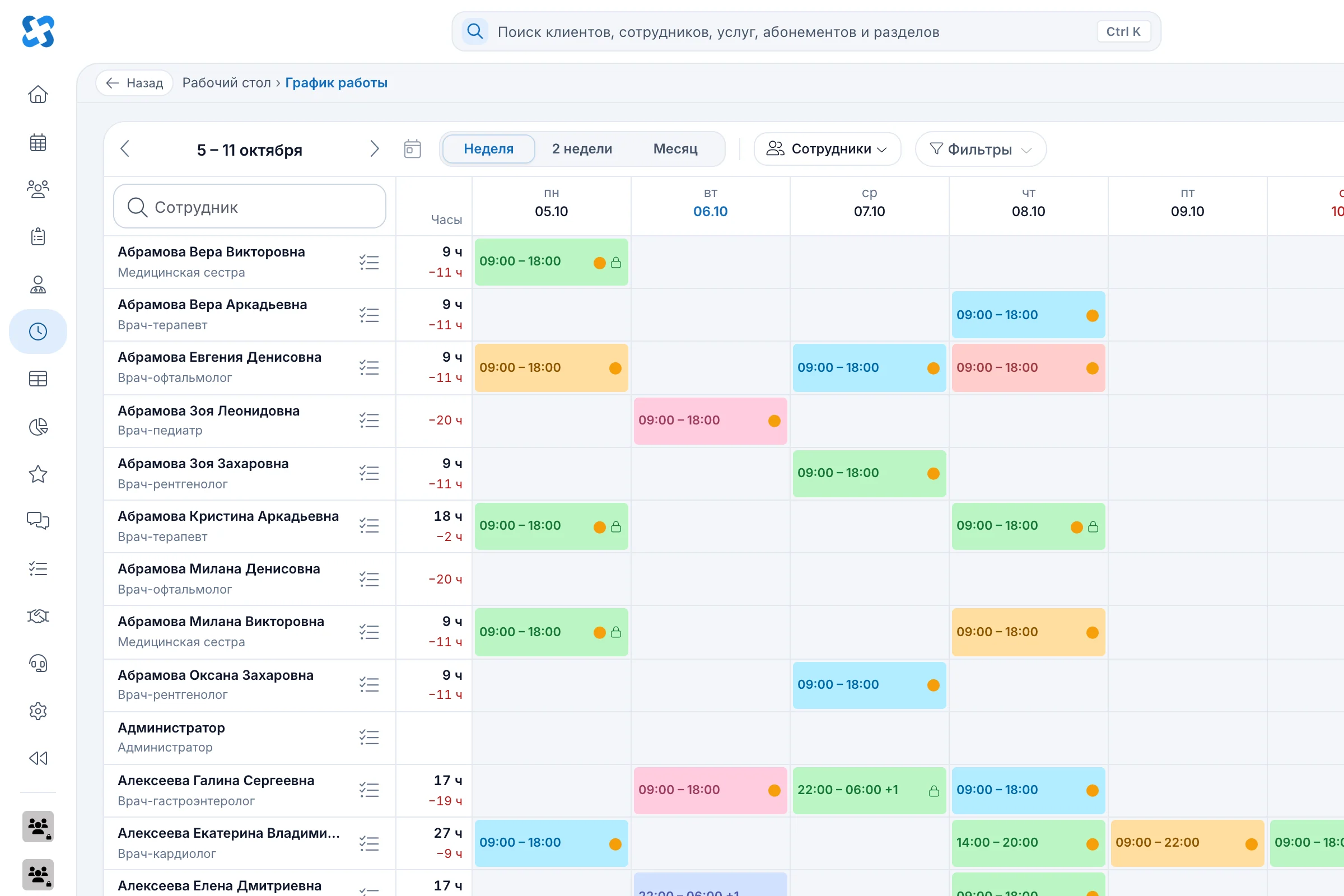Focus the Сотрудник search field
Screen dimensions: 1344x896
[x=250, y=206]
